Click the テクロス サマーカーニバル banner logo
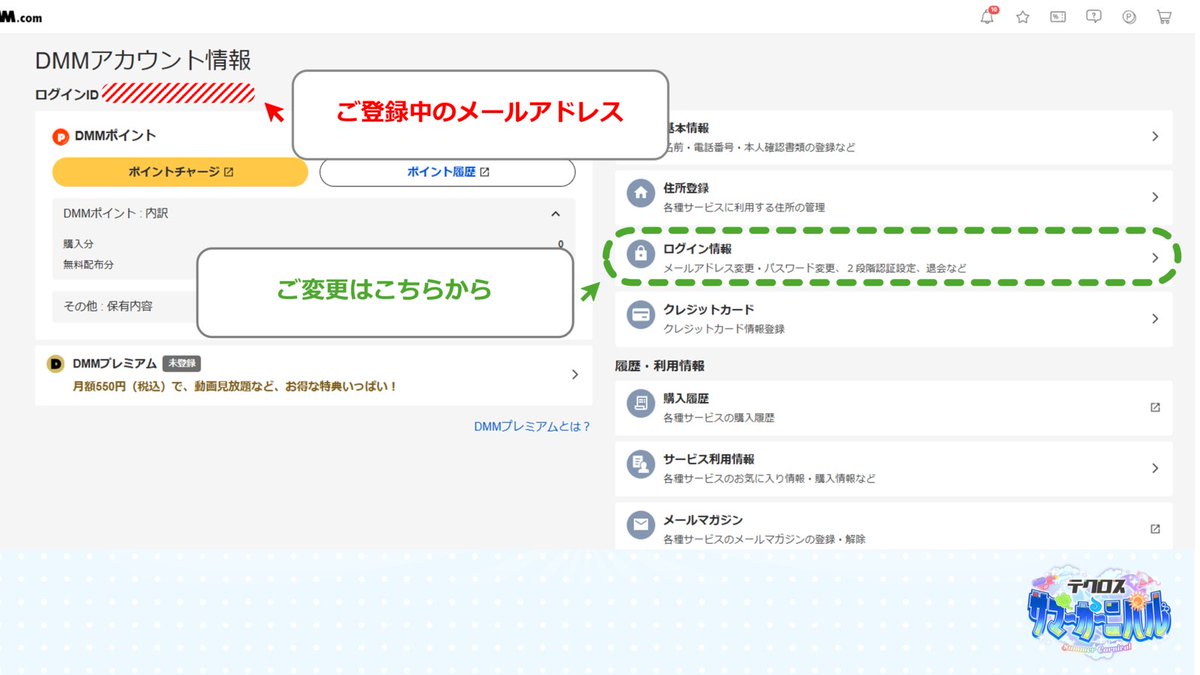Screen dimensions: 1200x675 click(x=1097, y=613)
